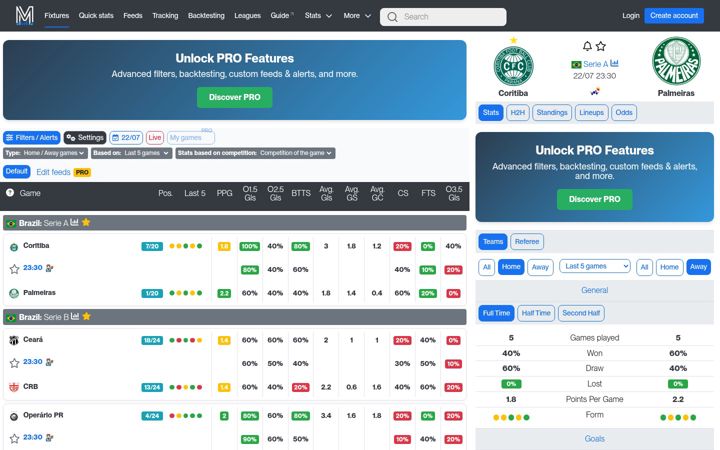Image resolution: width=720 pixels, height=450 pixels.
Task: Click the My games PRO button
Action: click(191, 137)
